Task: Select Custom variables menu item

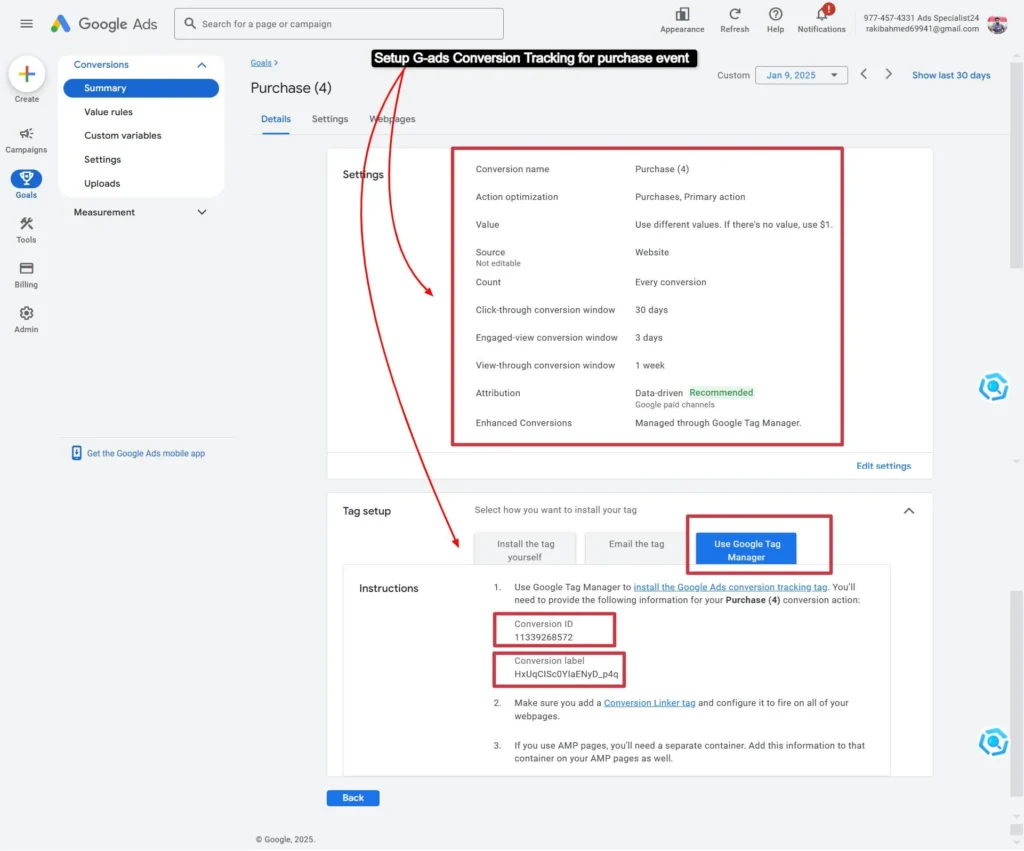Action: click(x=123, y=136)
